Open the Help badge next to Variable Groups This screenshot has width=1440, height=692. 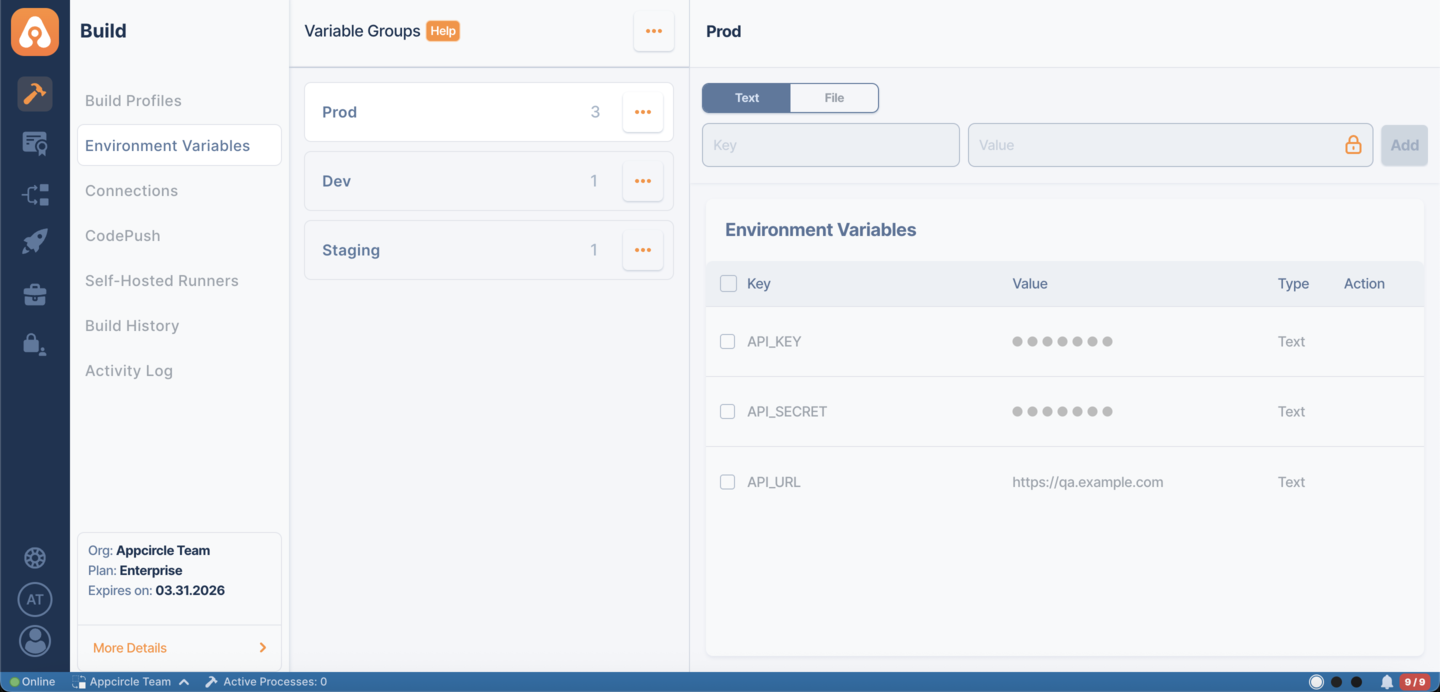pyautogui.click(x=442, y=31)
